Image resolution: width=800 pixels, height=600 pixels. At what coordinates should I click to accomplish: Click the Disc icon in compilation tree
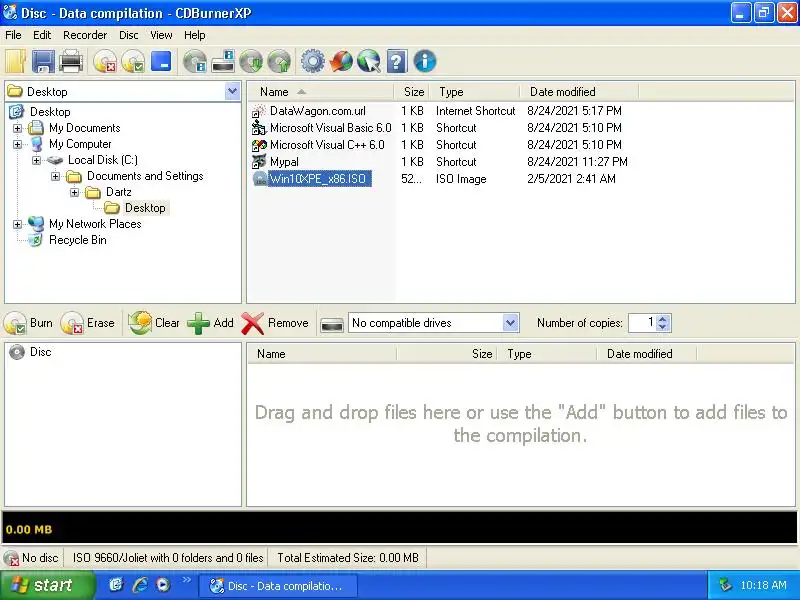click(17, 352)
